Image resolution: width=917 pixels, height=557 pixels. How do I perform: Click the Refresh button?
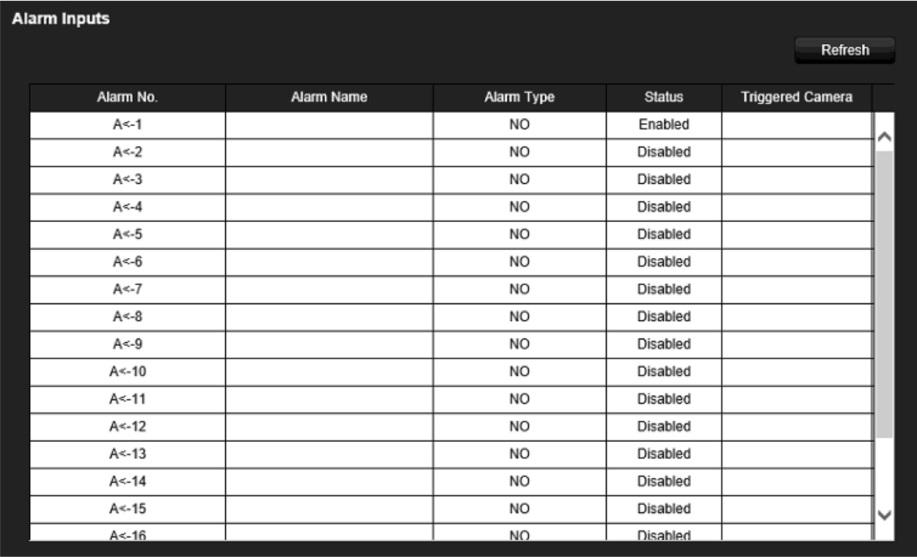pos(844,50)
